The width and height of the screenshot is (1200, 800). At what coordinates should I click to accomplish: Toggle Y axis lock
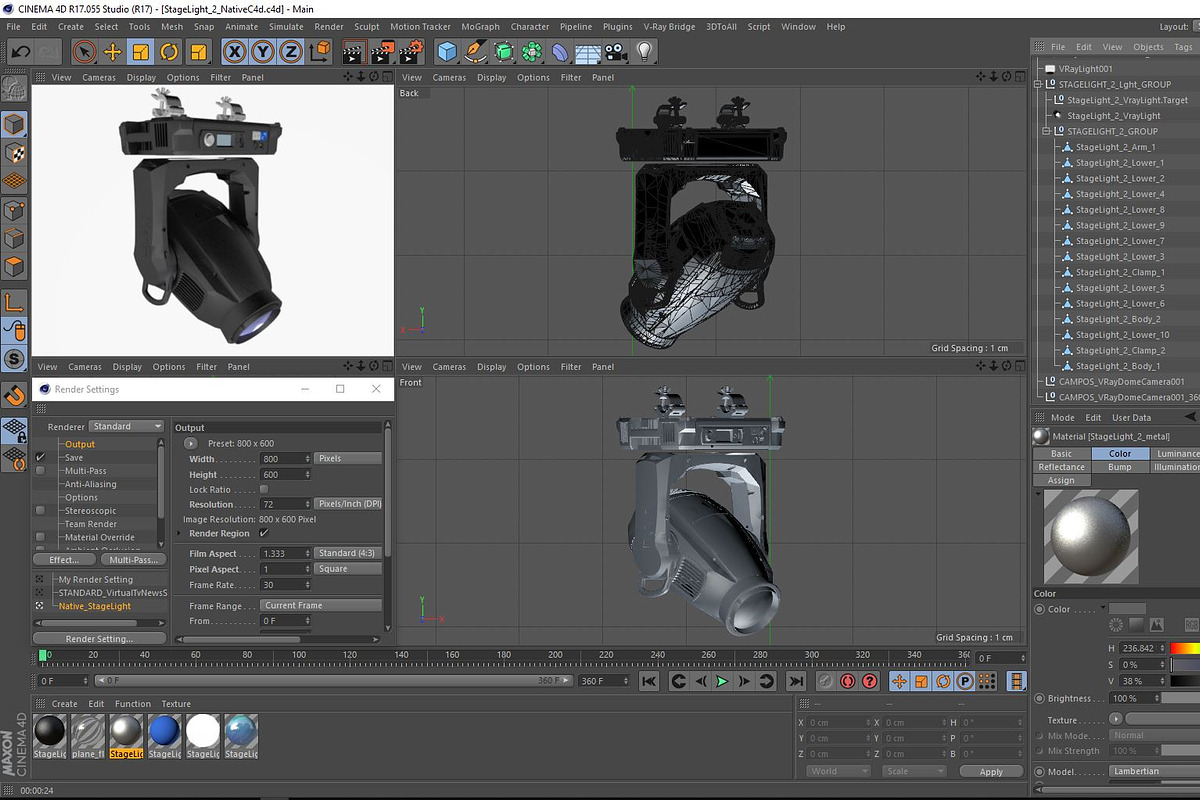point(263,51)
